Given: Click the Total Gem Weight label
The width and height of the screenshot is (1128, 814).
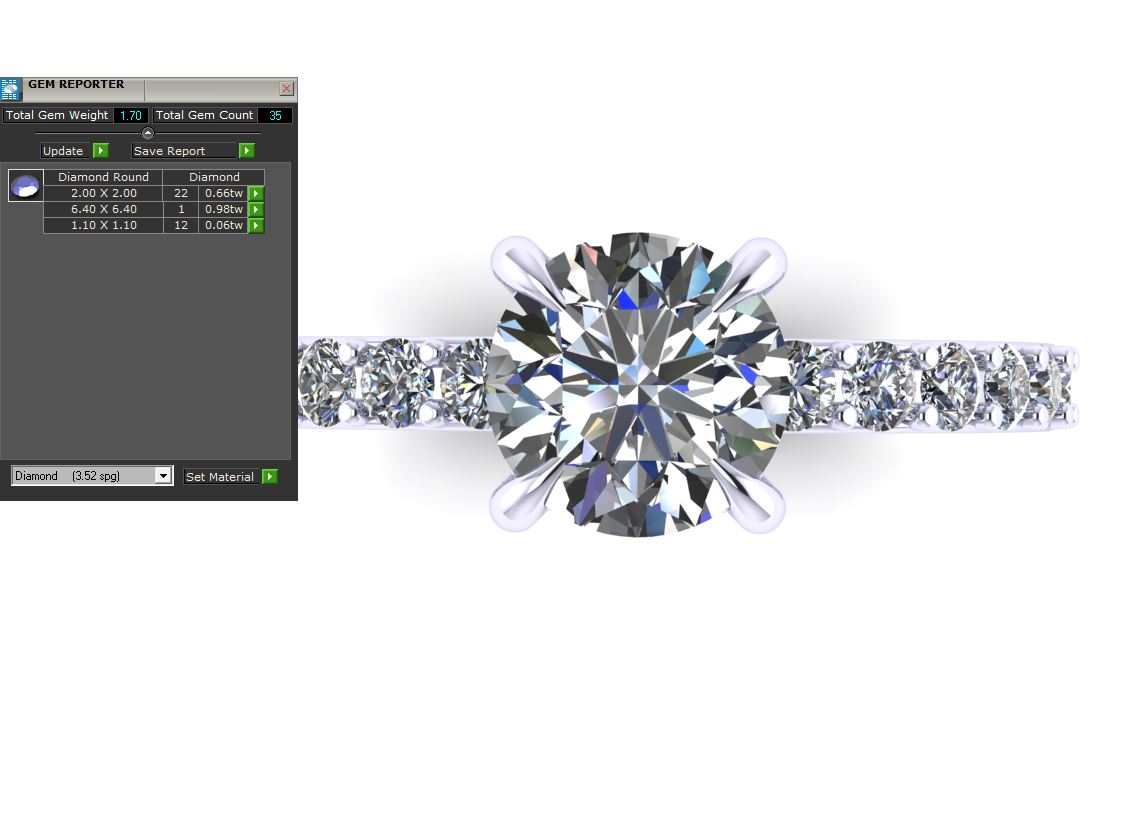Looking at the screenshot, I should point(57,115).
